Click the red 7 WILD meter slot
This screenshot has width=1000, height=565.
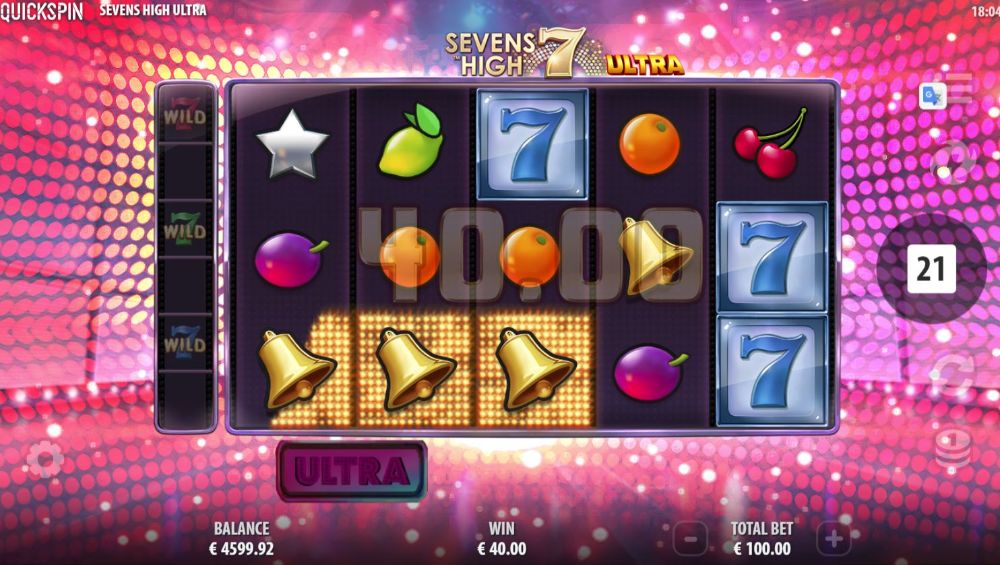[185, 114]
